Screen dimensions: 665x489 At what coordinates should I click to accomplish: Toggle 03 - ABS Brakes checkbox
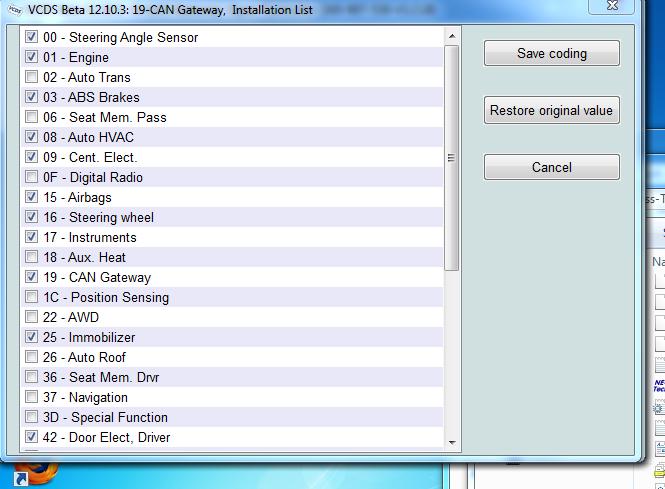31,96
